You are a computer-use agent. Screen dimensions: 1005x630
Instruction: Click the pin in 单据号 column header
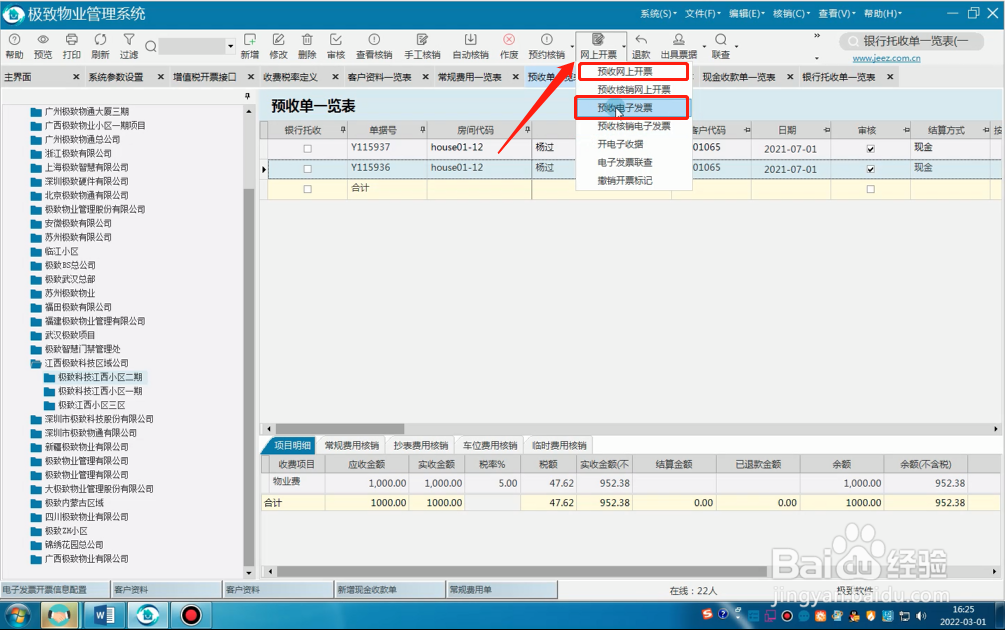click(422, 130)
